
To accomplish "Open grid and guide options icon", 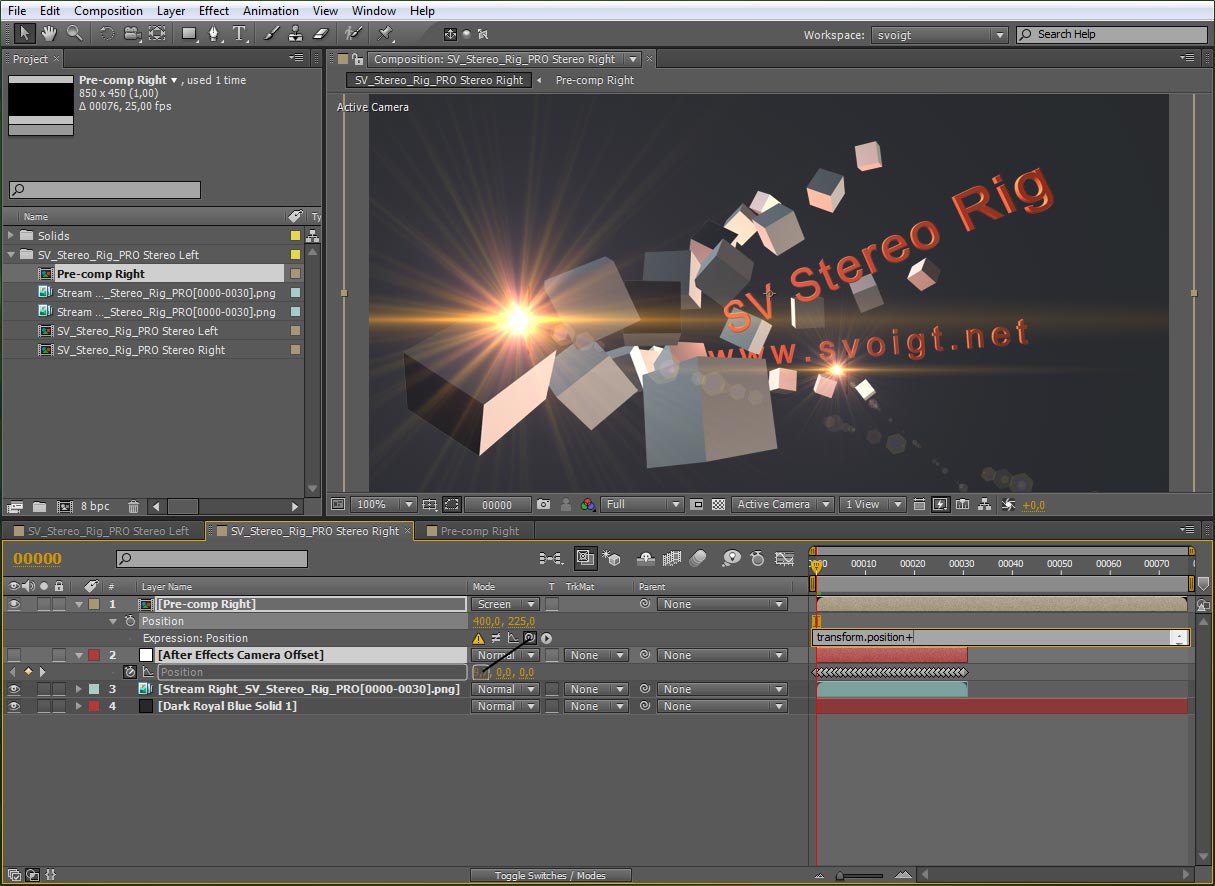I will (430, 505).
